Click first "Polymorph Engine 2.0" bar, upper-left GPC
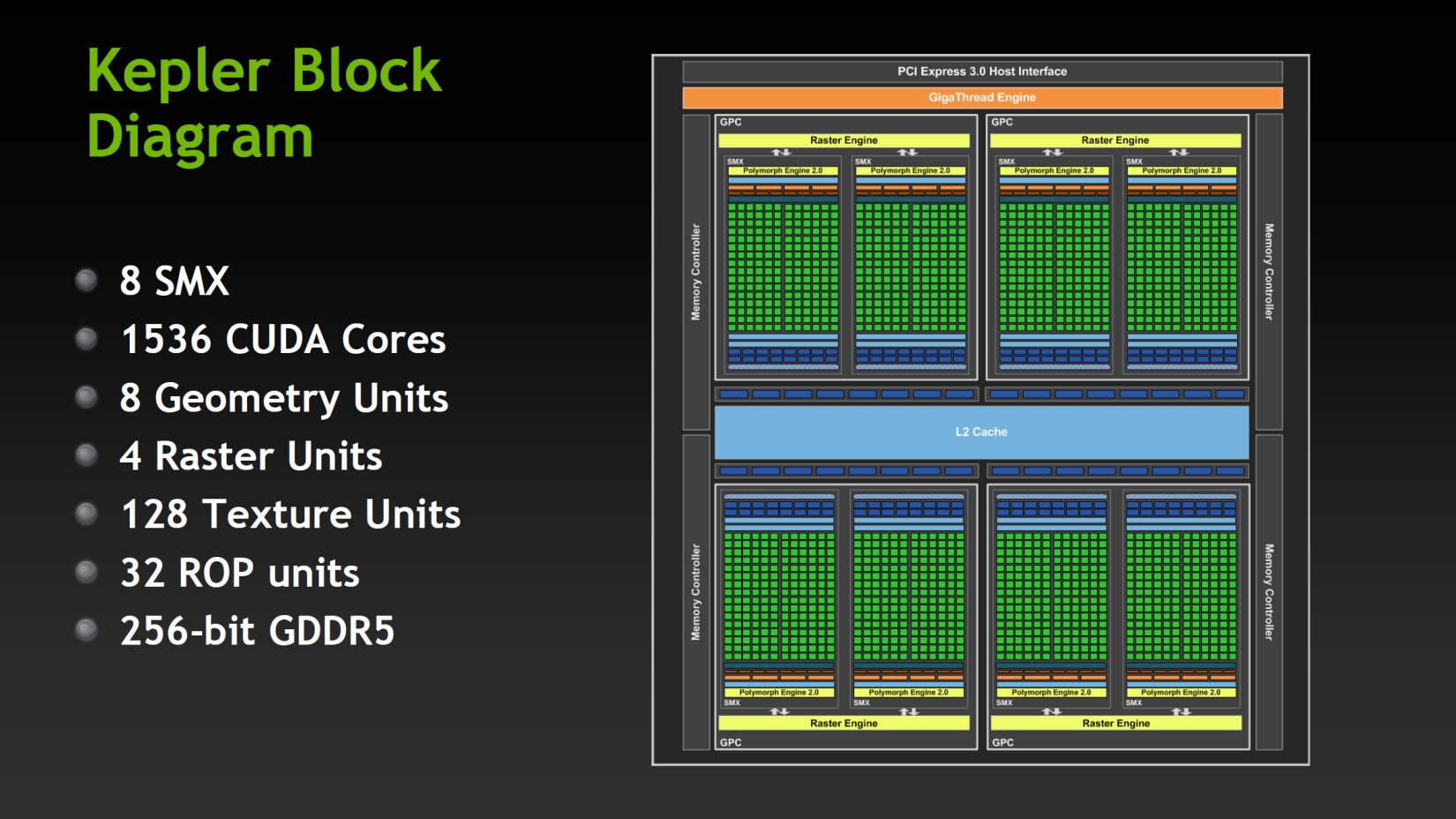Image resolution: width=1456 pixels, height=819 pixels. point(783,170)
